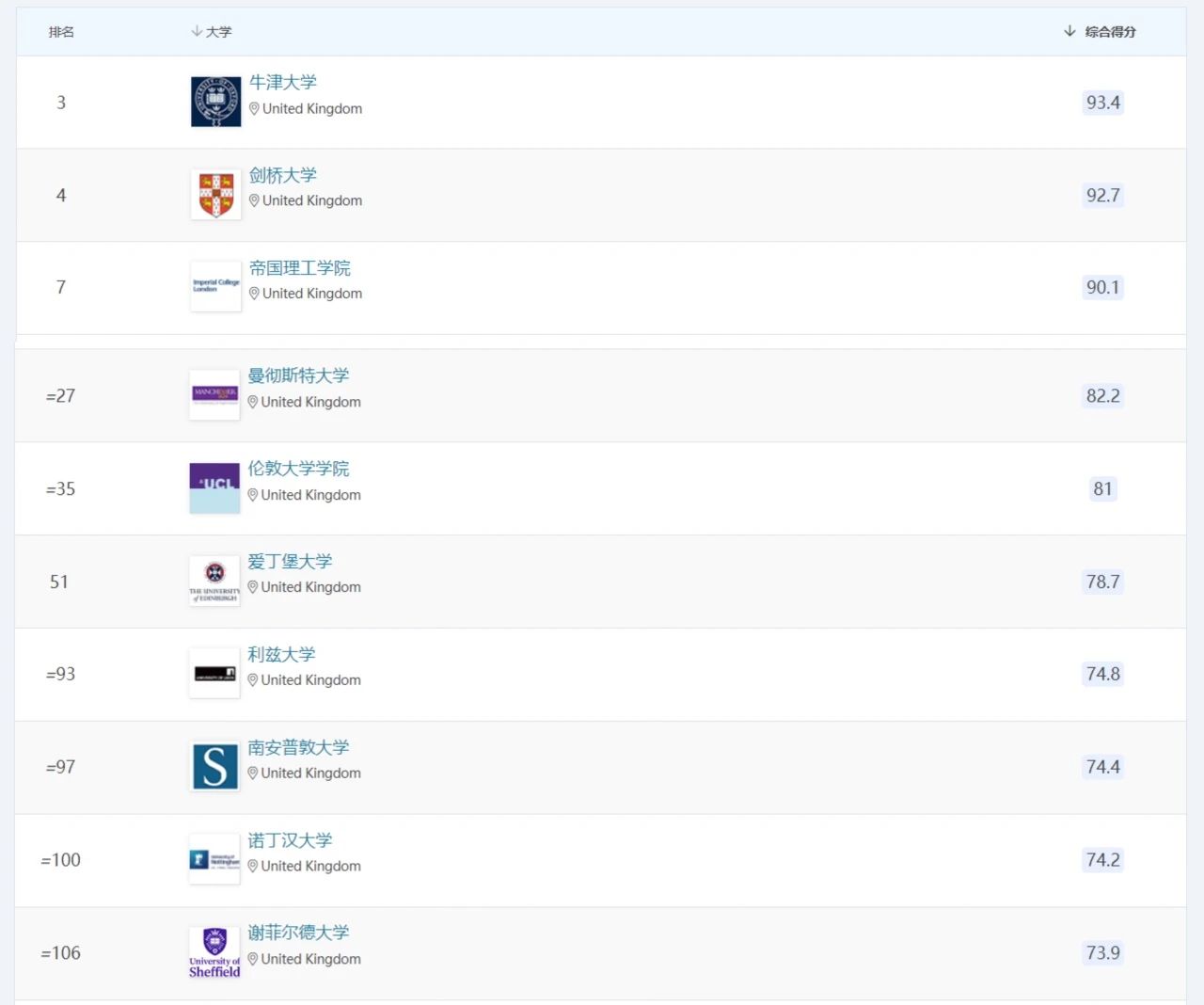Screen dimensions: 1204x1005
Task: Open the 剑桥大学 shield logo
Action: 216,195
